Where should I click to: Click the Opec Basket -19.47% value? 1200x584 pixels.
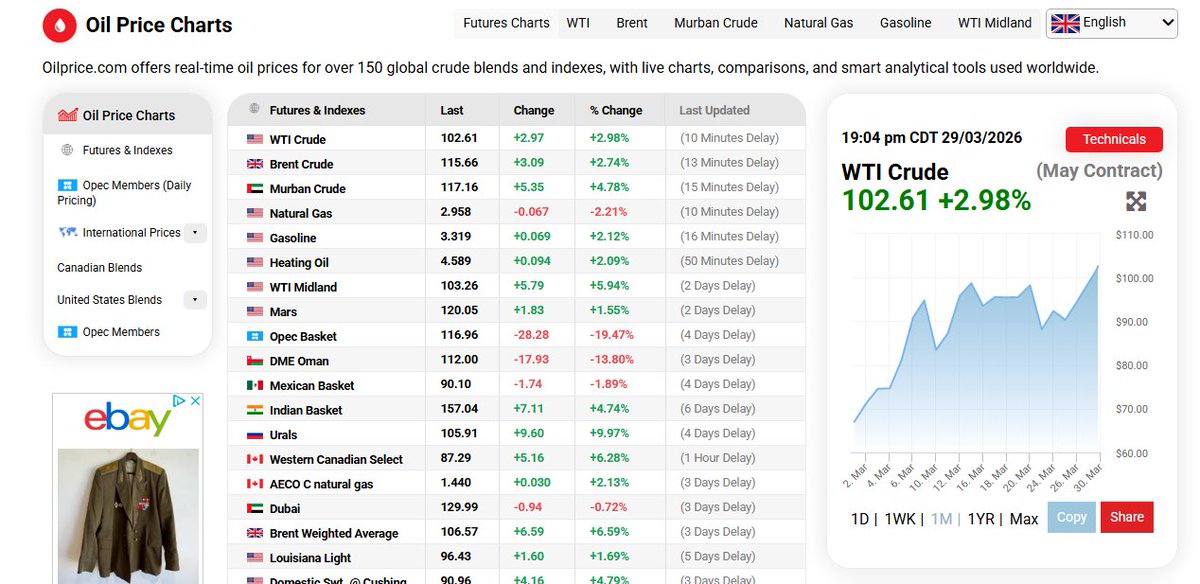click(x=611, y=336)
